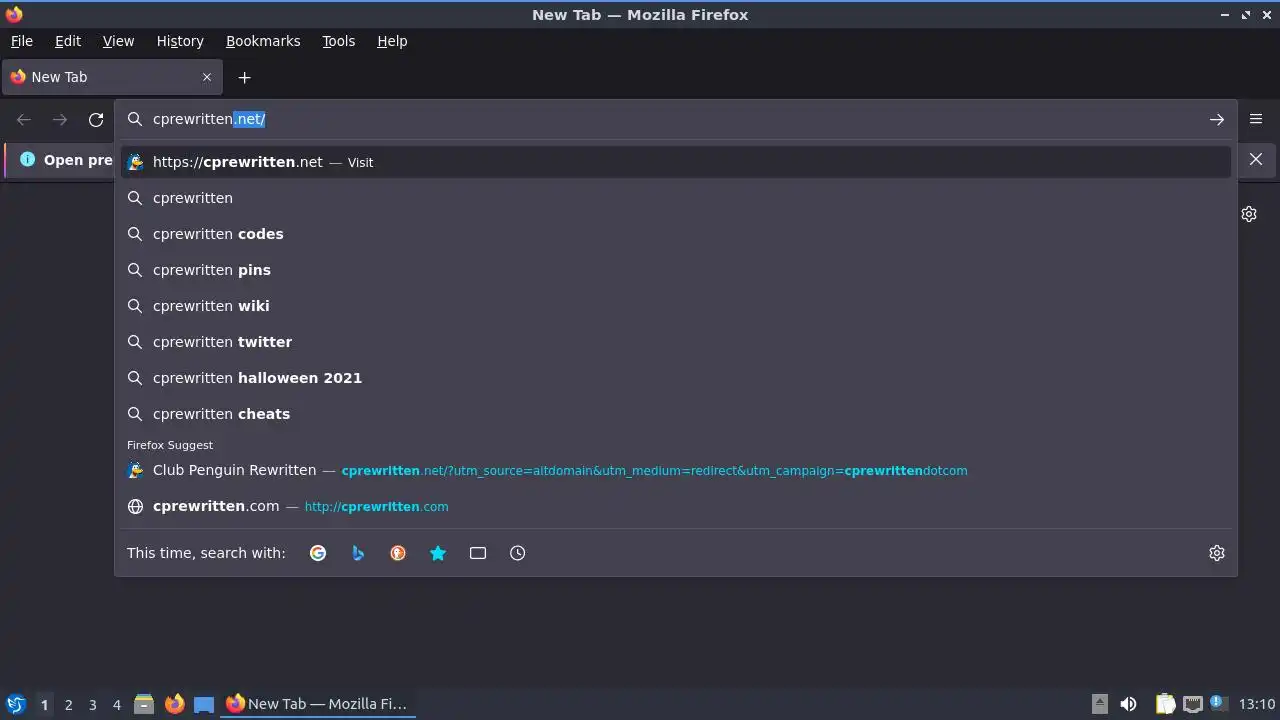Close the New Tab tab
1280x720 pixels.
click(x=207, y=77)
